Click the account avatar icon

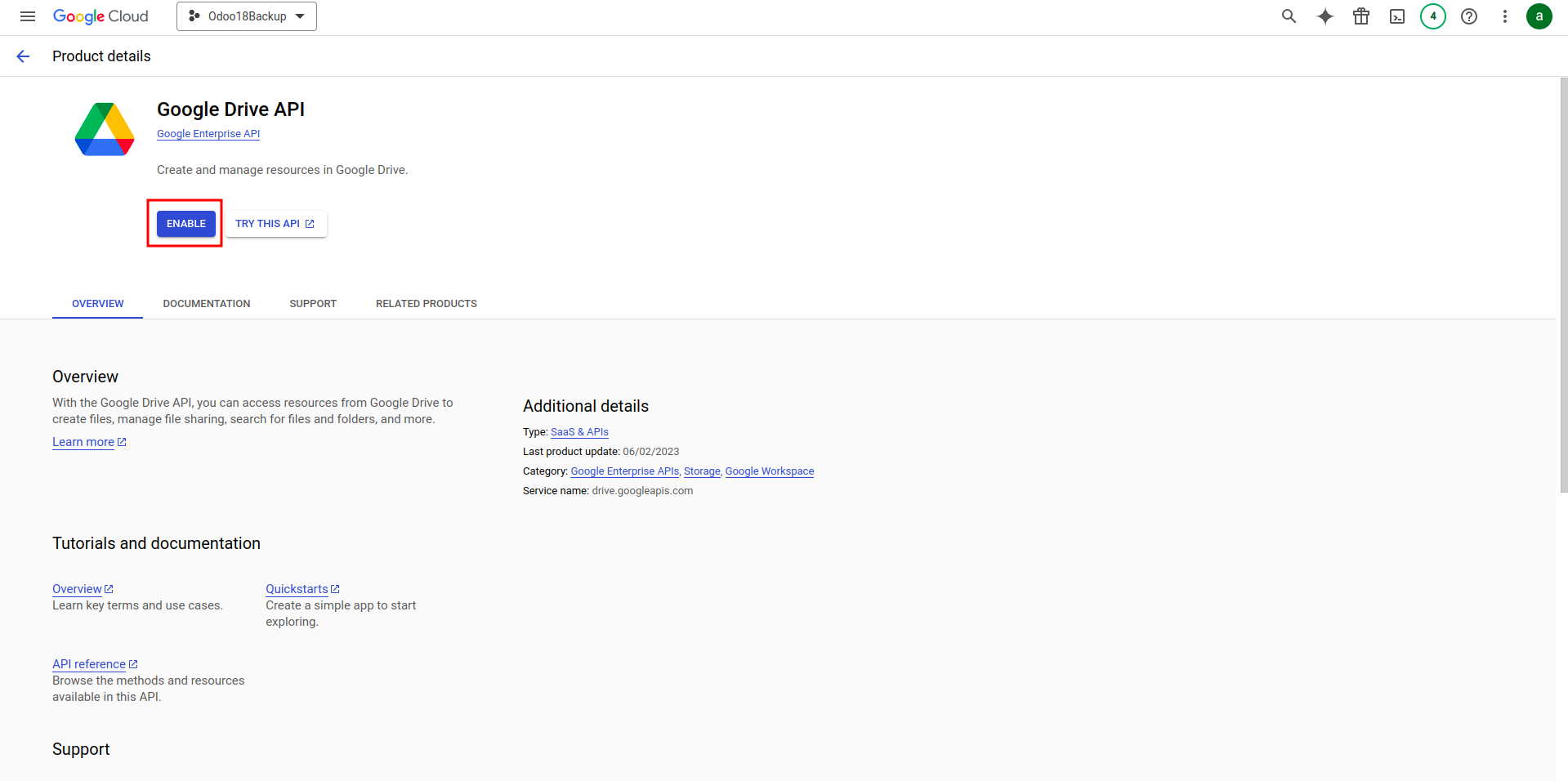(x=1539, y=16)
